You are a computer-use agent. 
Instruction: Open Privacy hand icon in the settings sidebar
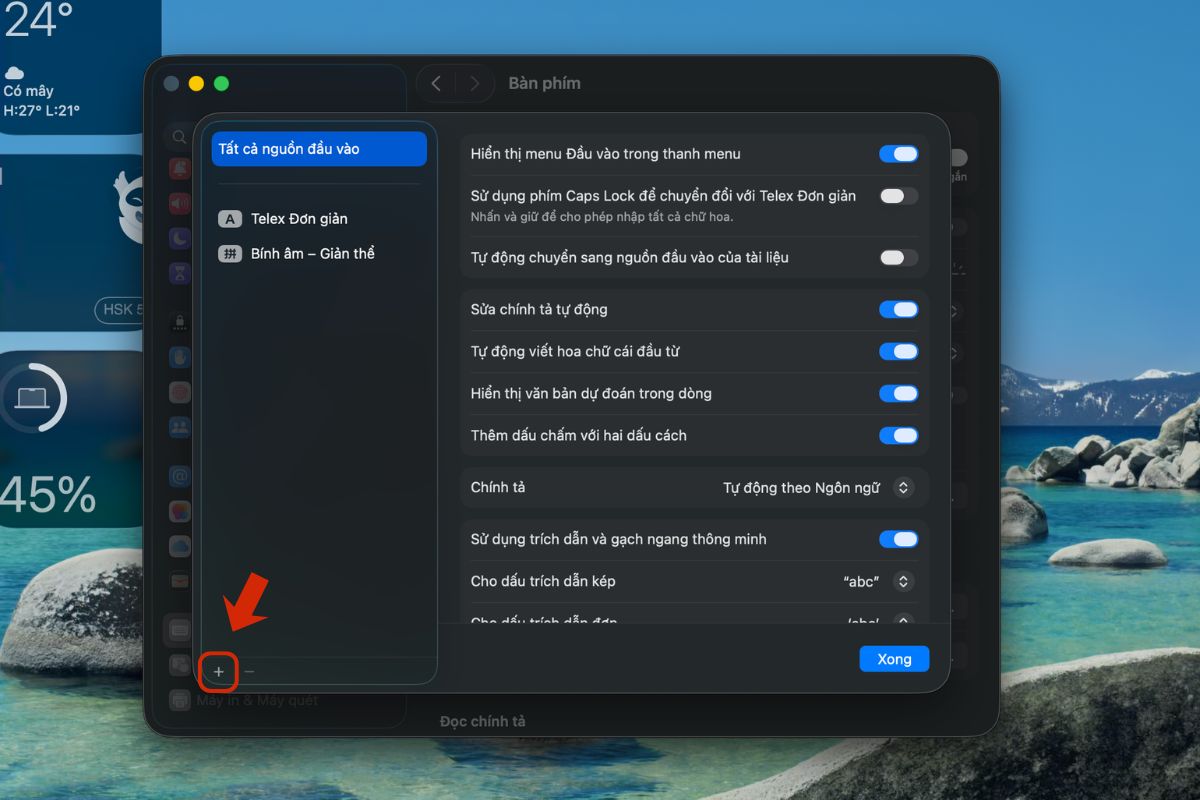[x=180, y=357]
